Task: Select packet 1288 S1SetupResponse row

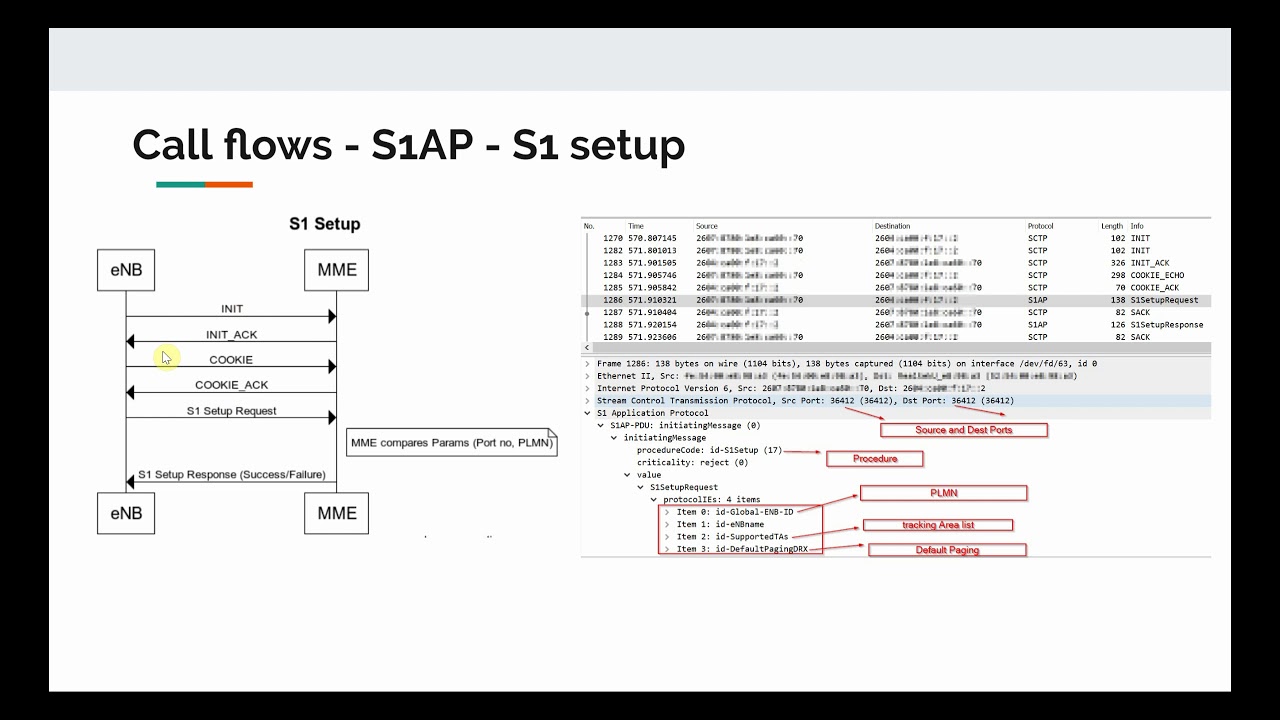Action: [897, 324]
